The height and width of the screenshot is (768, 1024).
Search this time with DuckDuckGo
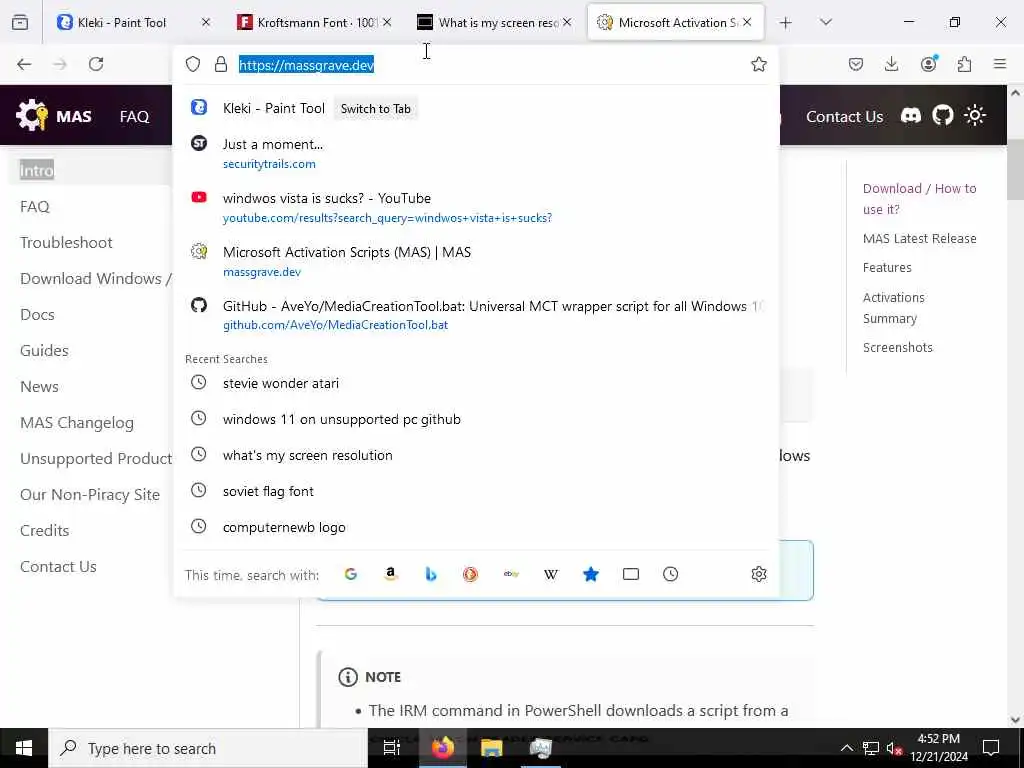click(470, 574)
